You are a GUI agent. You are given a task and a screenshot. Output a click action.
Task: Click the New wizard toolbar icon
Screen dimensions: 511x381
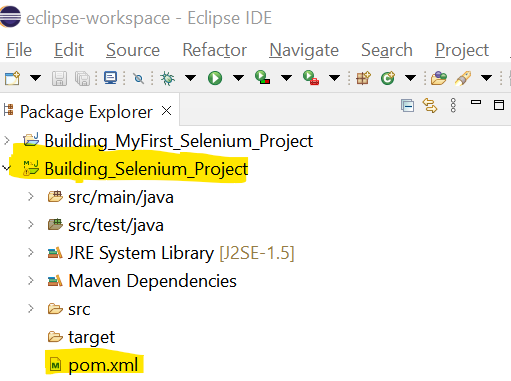point(12,78)
